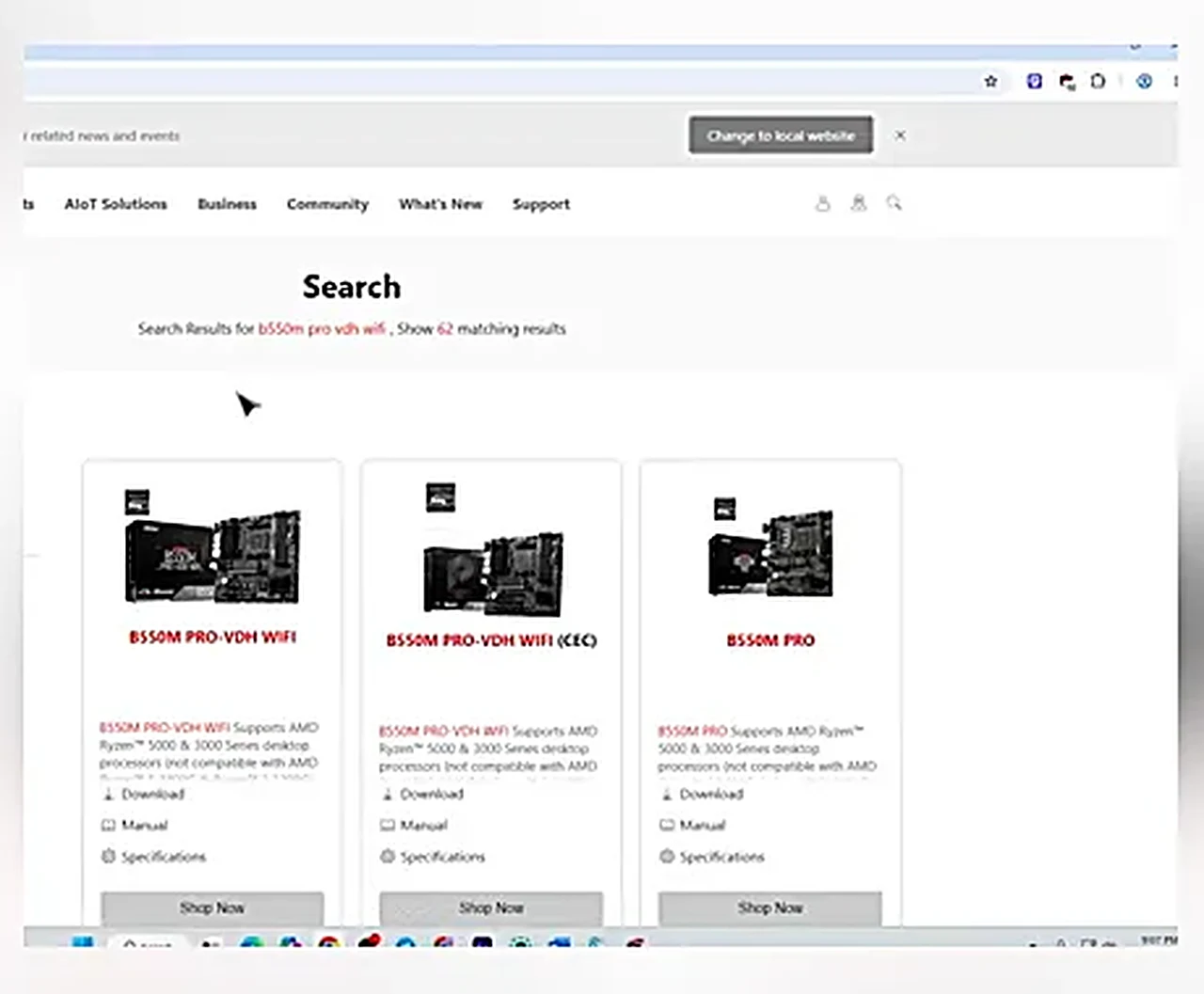Open the browser extensions puzzle icon
This screenshot has width=1204, height=994.
[1098, 82]
